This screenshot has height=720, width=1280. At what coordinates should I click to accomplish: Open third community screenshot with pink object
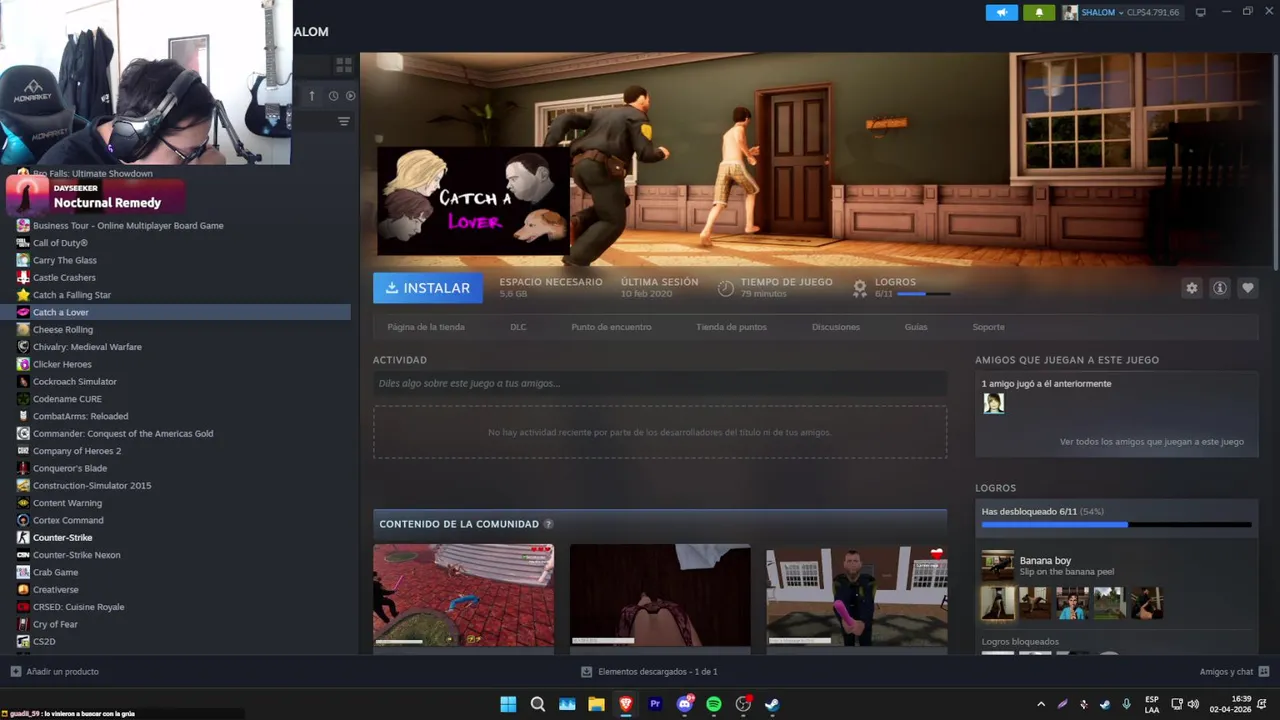(x=857, y=595)
